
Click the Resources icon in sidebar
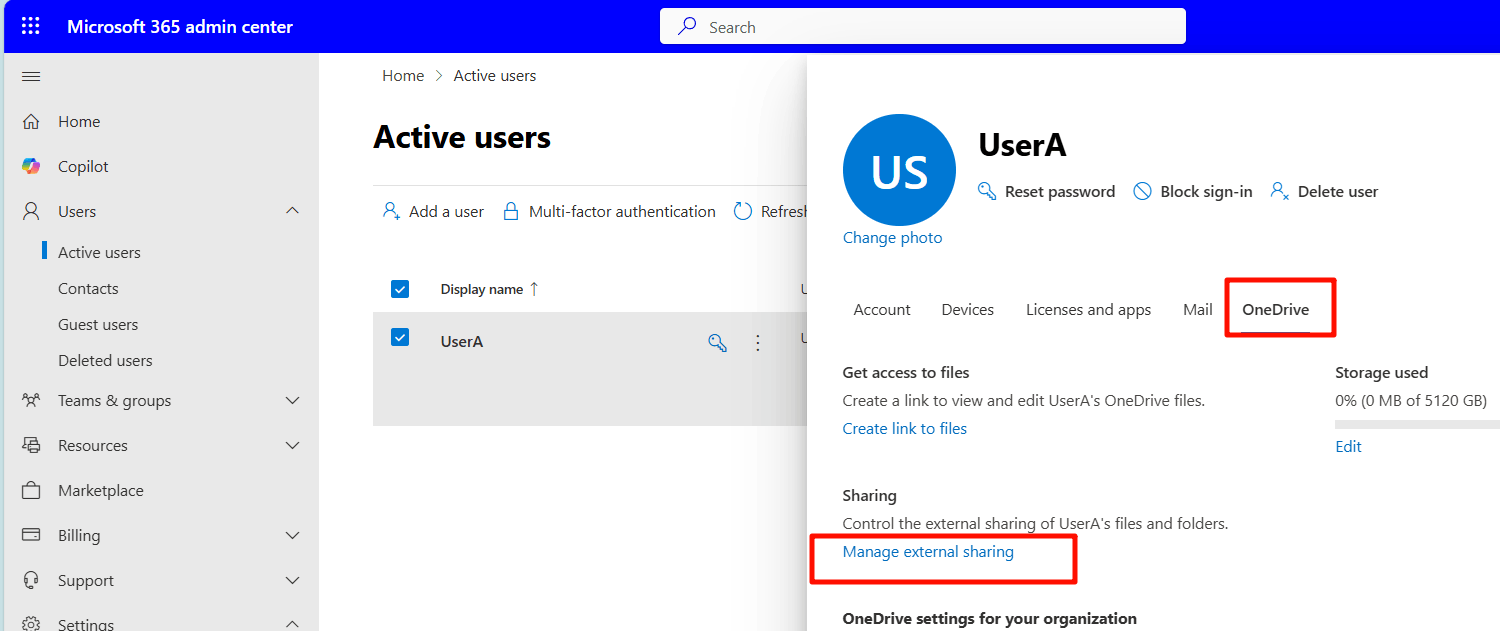click(31, 445)
